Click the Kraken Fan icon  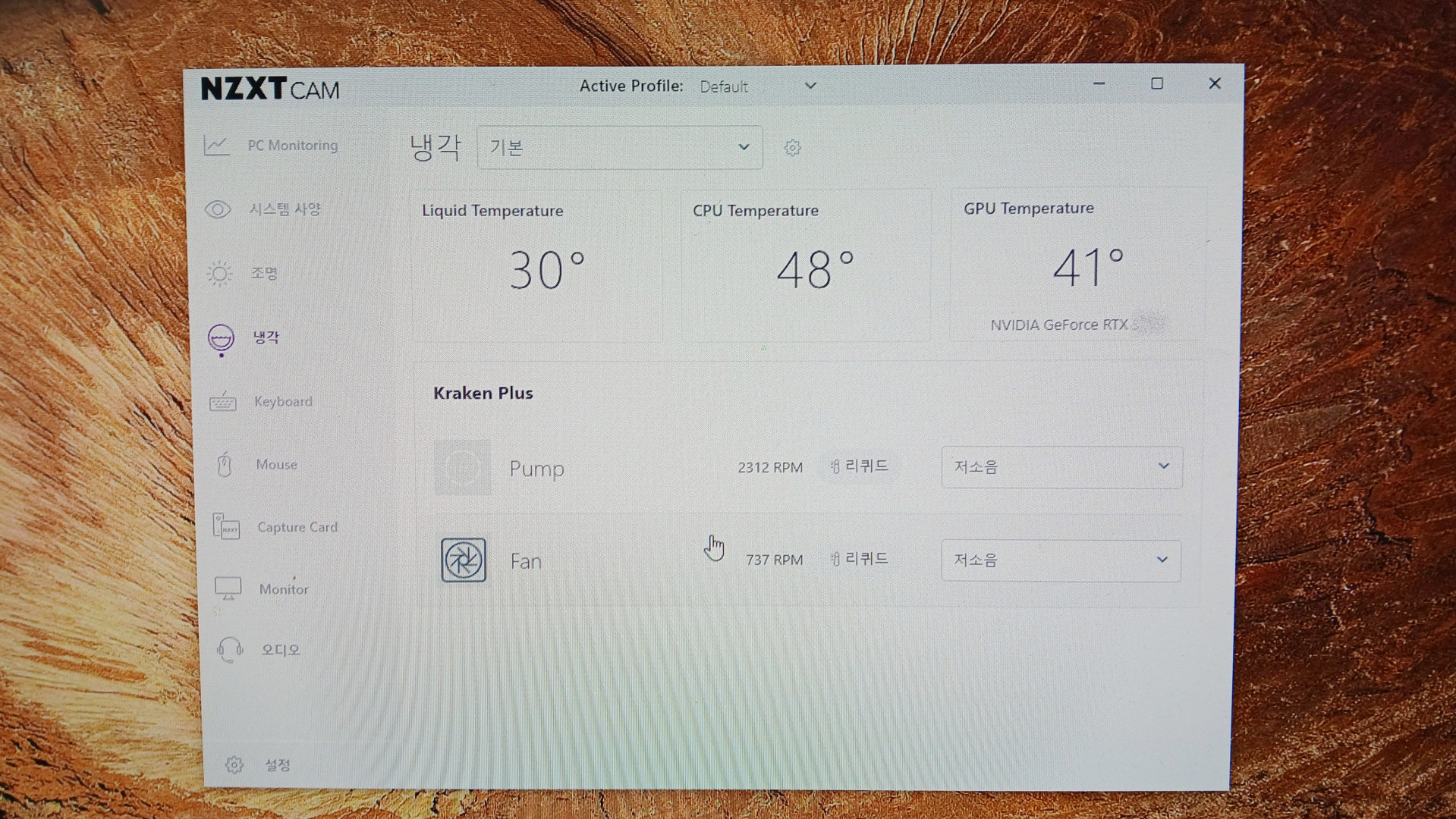(463, 560)
